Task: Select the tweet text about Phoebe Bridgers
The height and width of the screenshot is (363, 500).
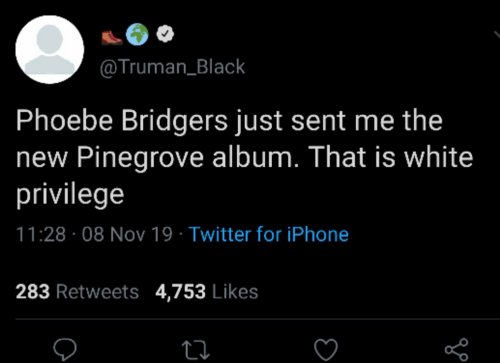Action: 244,157
